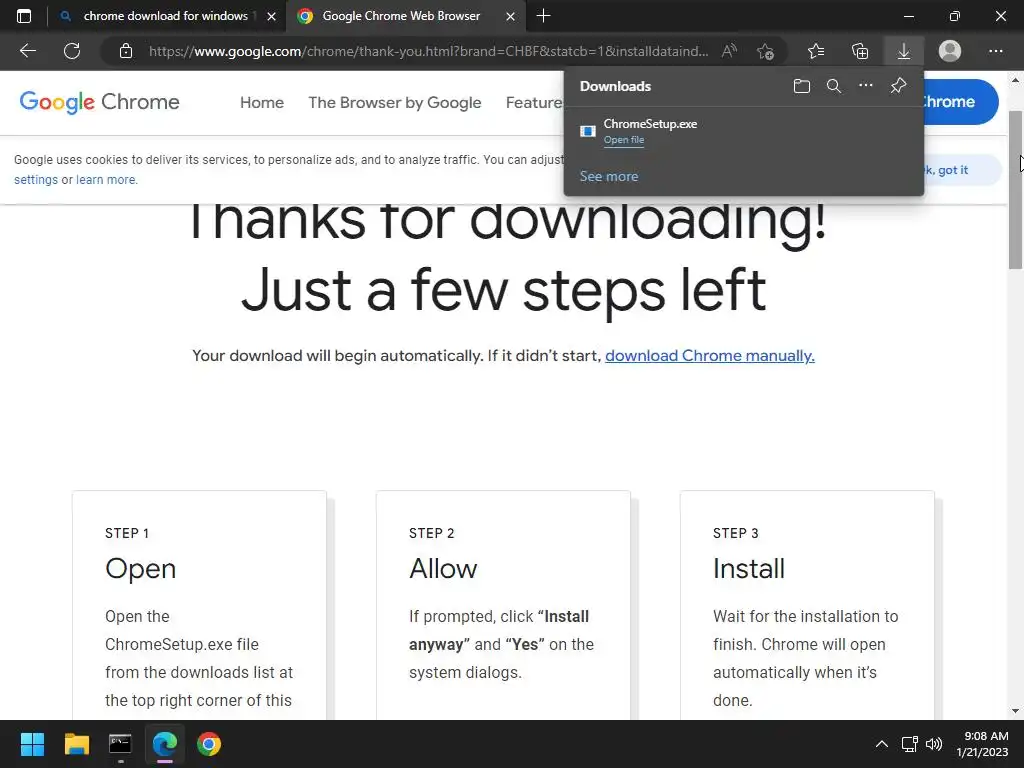Image resolution: width=1024 pixels, height=768 pixels.
Task: Click the scrollbar down arrow
Action: (1015, 711)
